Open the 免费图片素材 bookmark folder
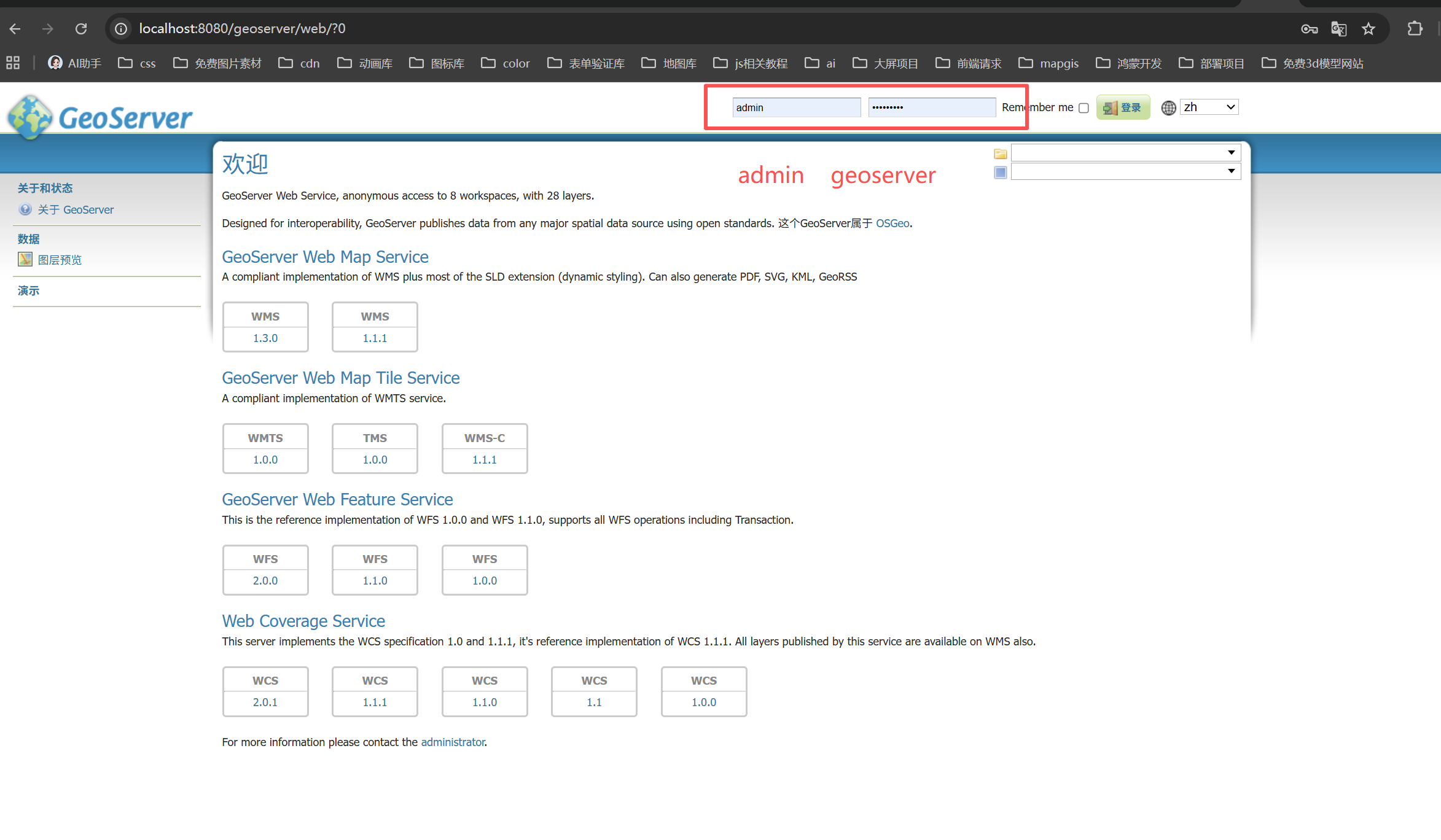1441x840 pixels. (x=217, y=63)
